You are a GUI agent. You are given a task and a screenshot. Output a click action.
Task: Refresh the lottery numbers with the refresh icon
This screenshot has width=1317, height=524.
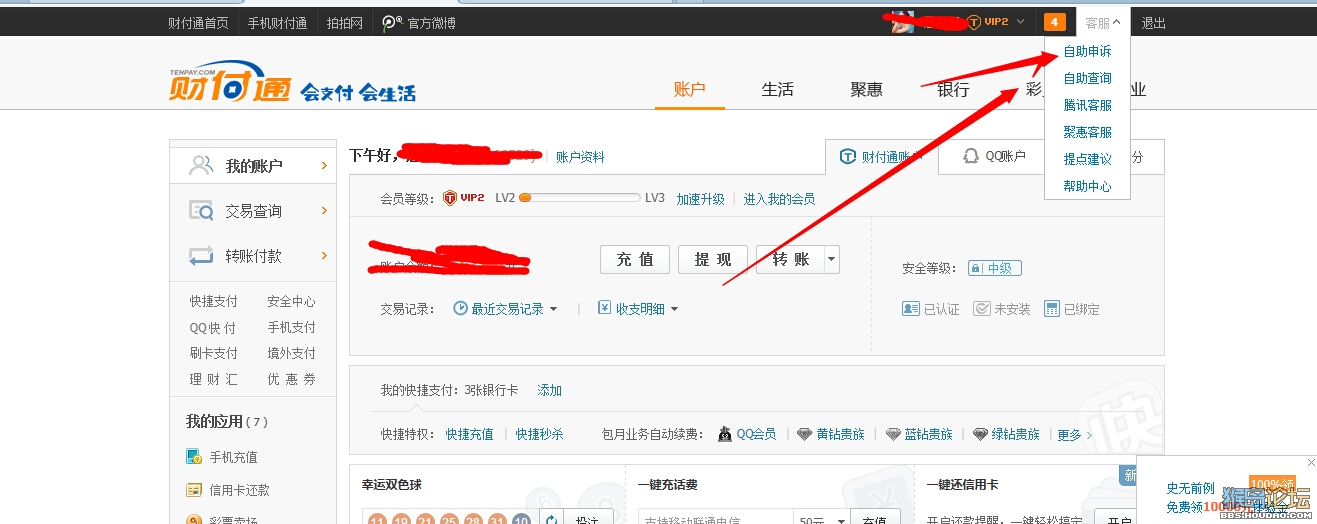click(550, 519)
